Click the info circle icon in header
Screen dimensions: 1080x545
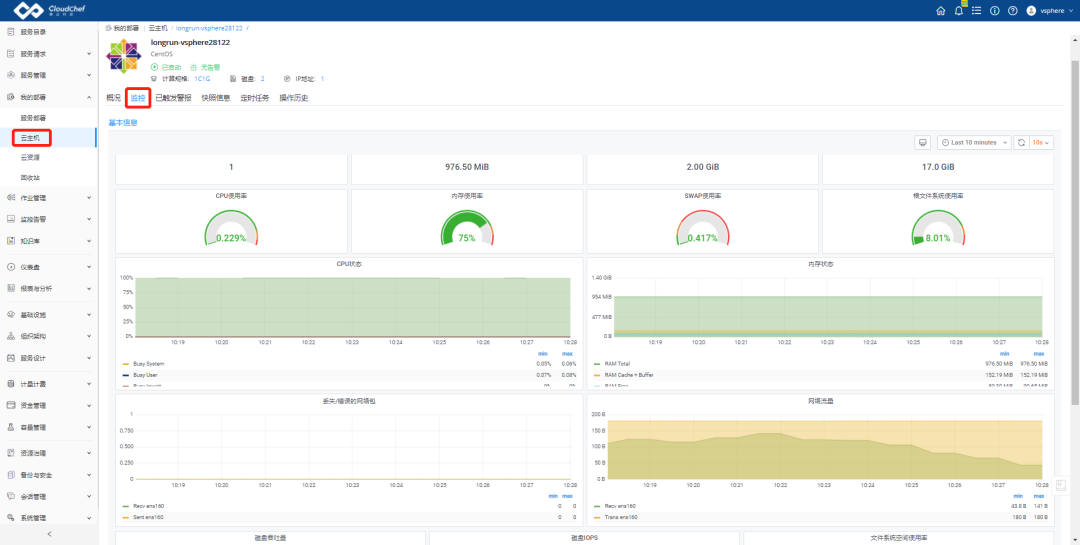(x=995, y=10)
